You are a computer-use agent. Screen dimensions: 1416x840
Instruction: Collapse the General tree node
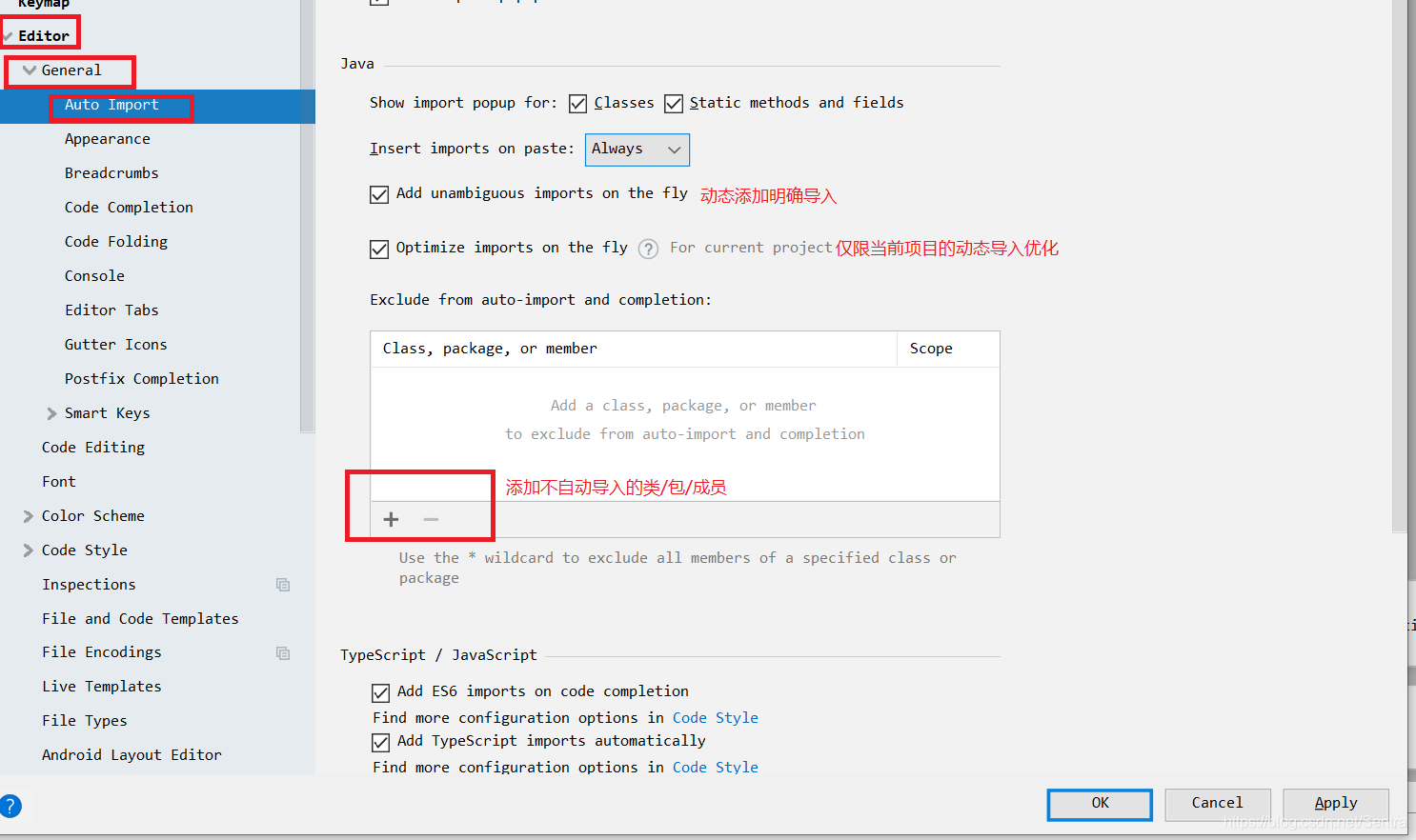click(30, 70)
